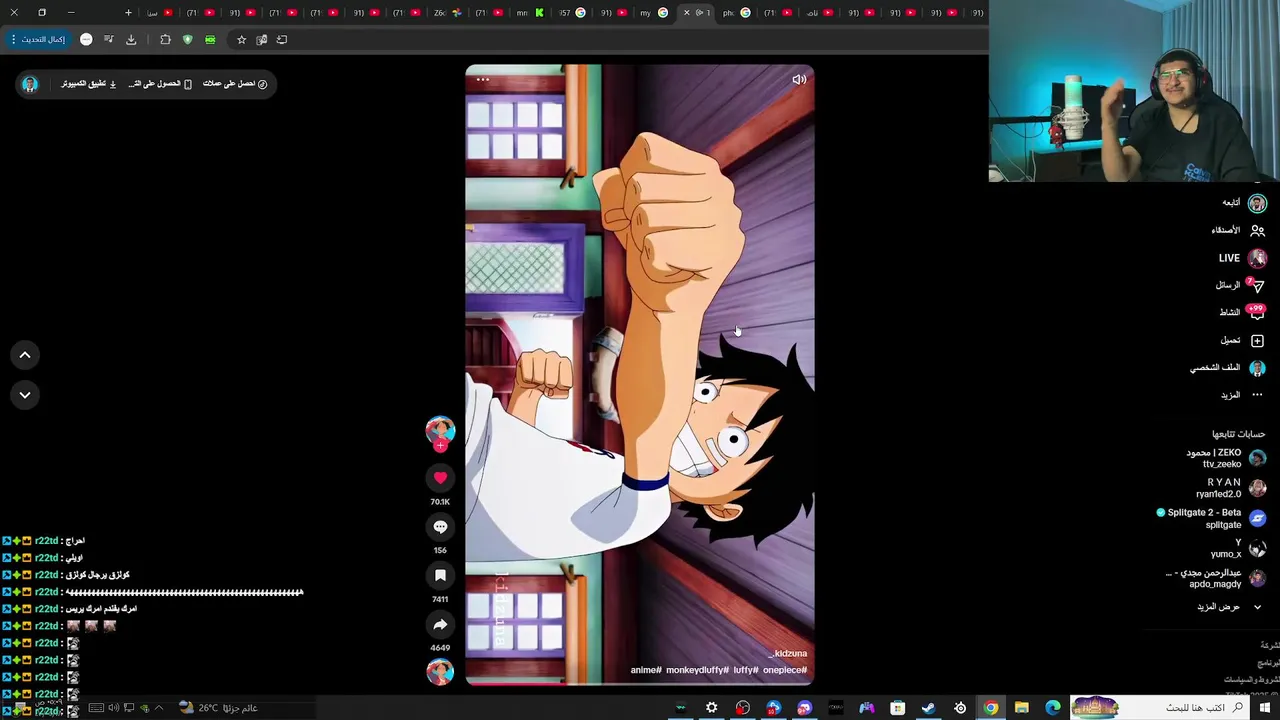
Task: Open the Settings gear on the taskbar
Action: click(x=711, y=708)
